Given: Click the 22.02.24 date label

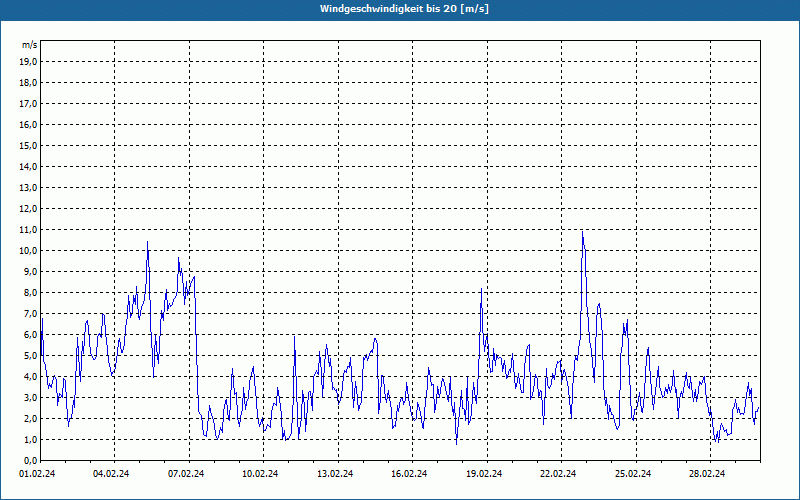Looking at the screenshot, I should point(558,474).
